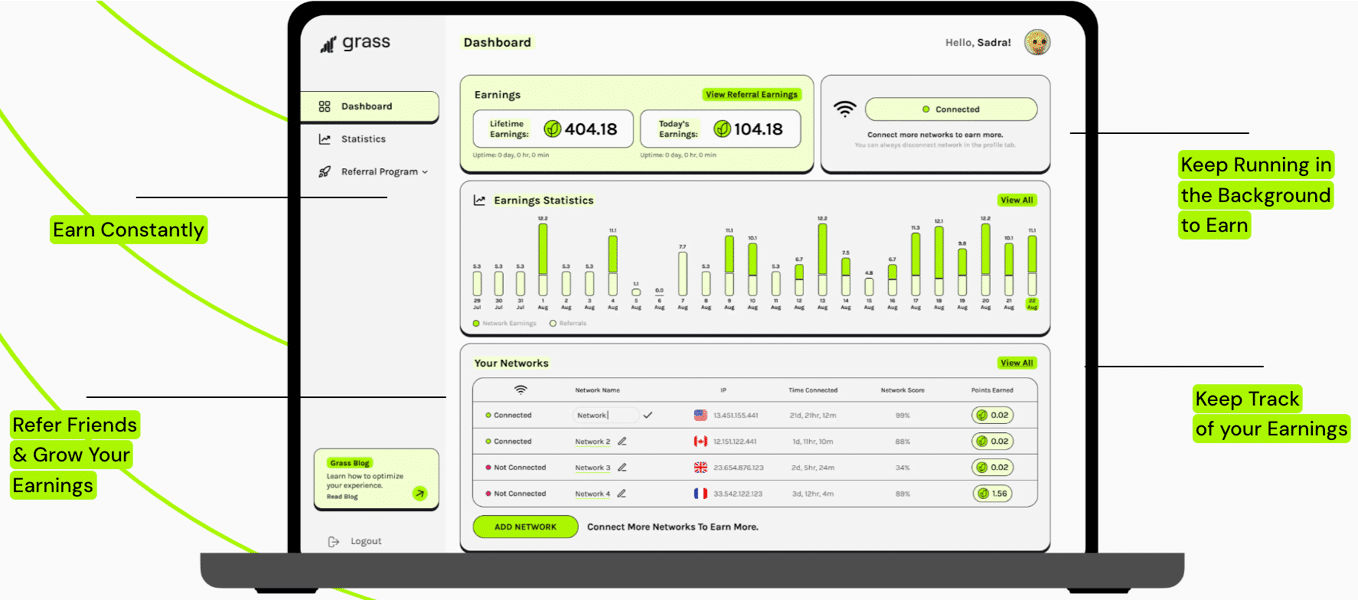Click View Referral Earnings button

(752, 95)
